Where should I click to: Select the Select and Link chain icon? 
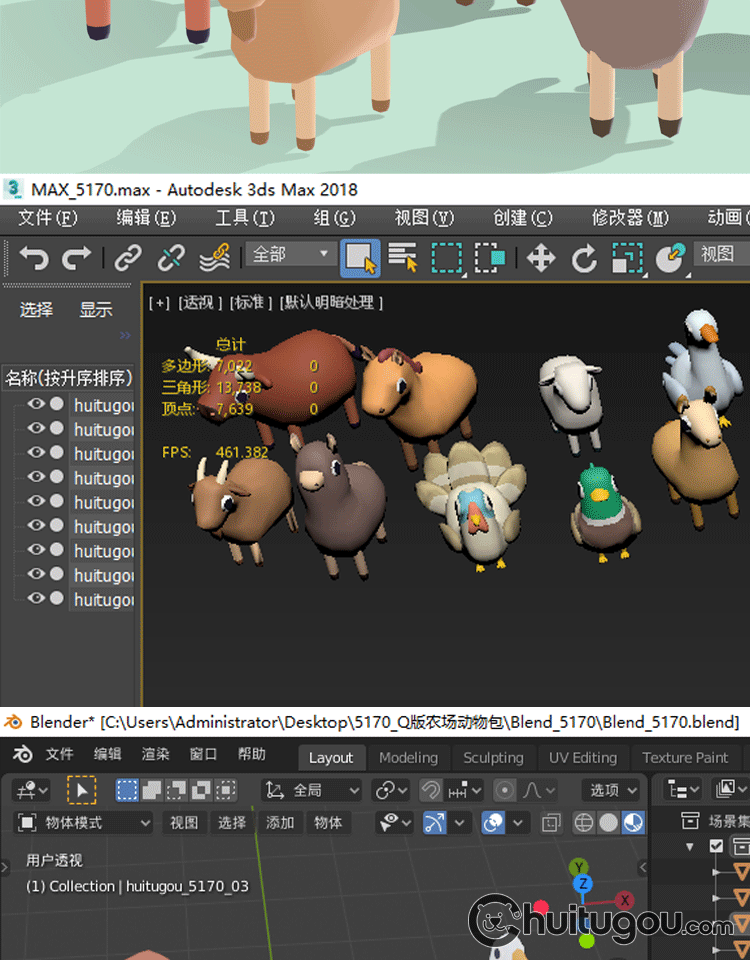[127, 259]
